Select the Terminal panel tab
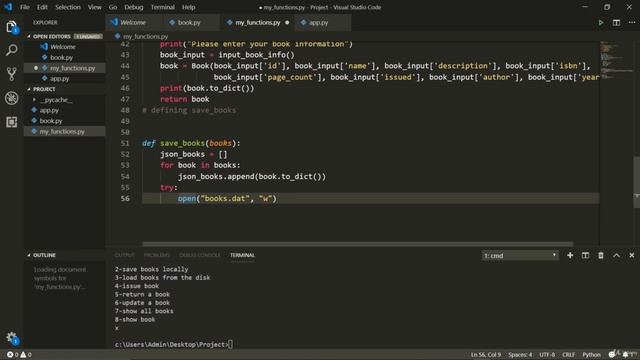This screenshot has height=360, width=640. (242, 255)
